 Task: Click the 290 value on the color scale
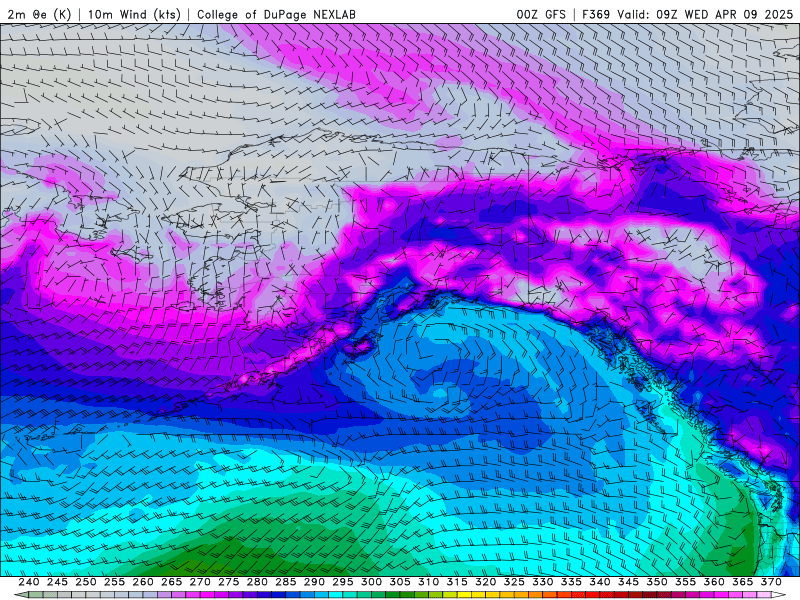coord(314,582)
